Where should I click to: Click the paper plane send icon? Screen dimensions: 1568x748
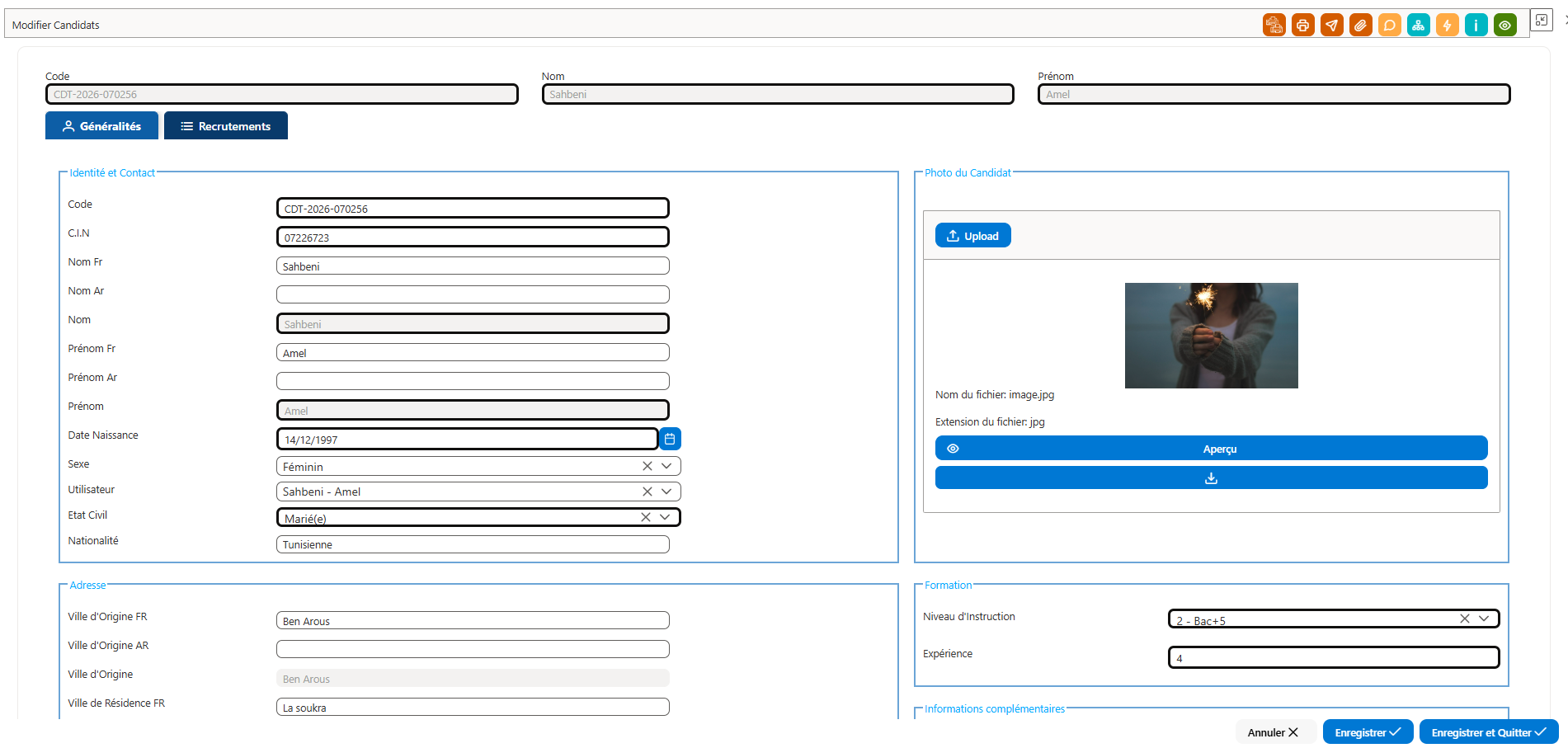pos(1332,26)
